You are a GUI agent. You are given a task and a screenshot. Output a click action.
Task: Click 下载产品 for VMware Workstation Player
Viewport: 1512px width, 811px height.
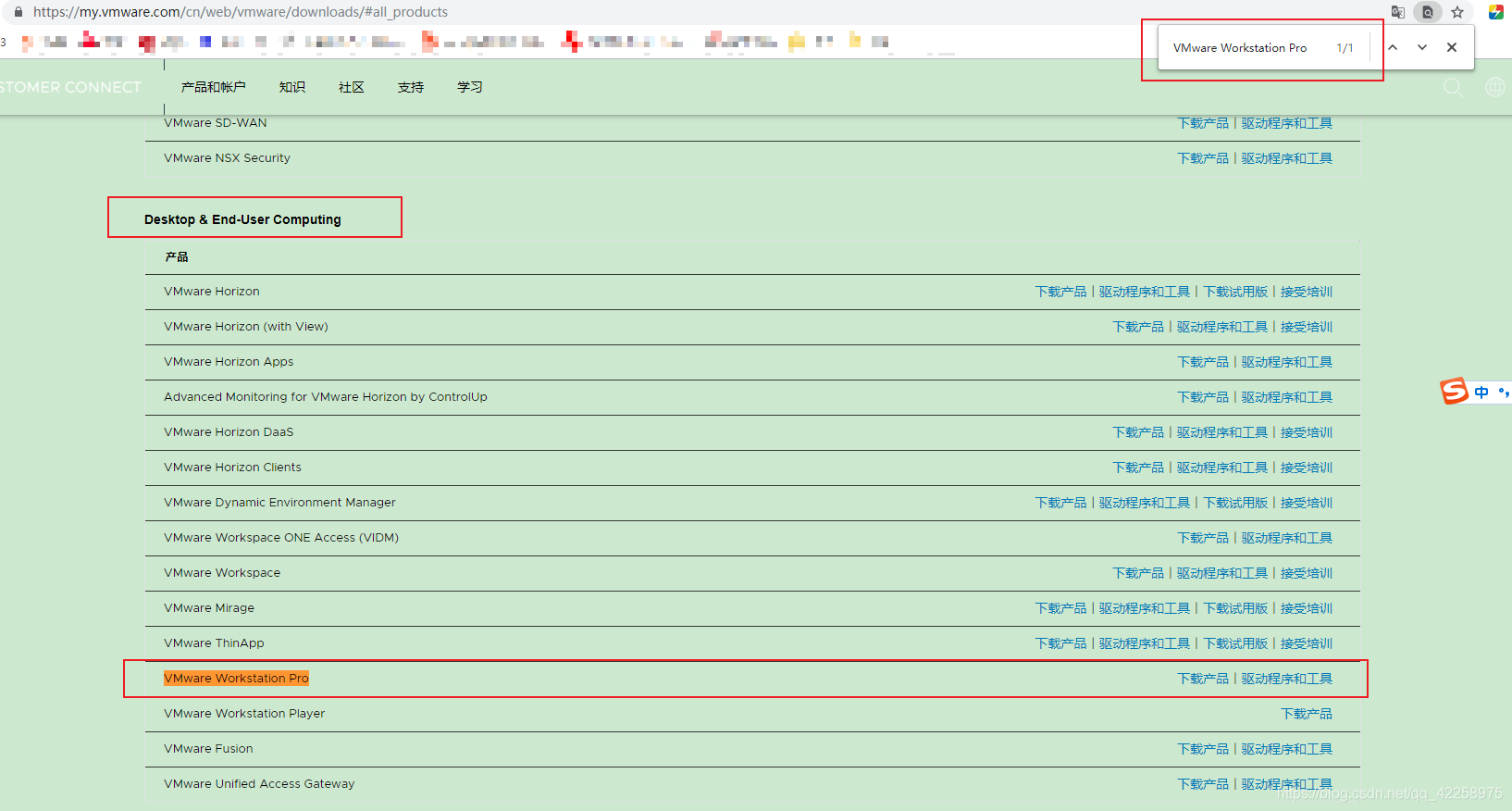pos(1307,714)
